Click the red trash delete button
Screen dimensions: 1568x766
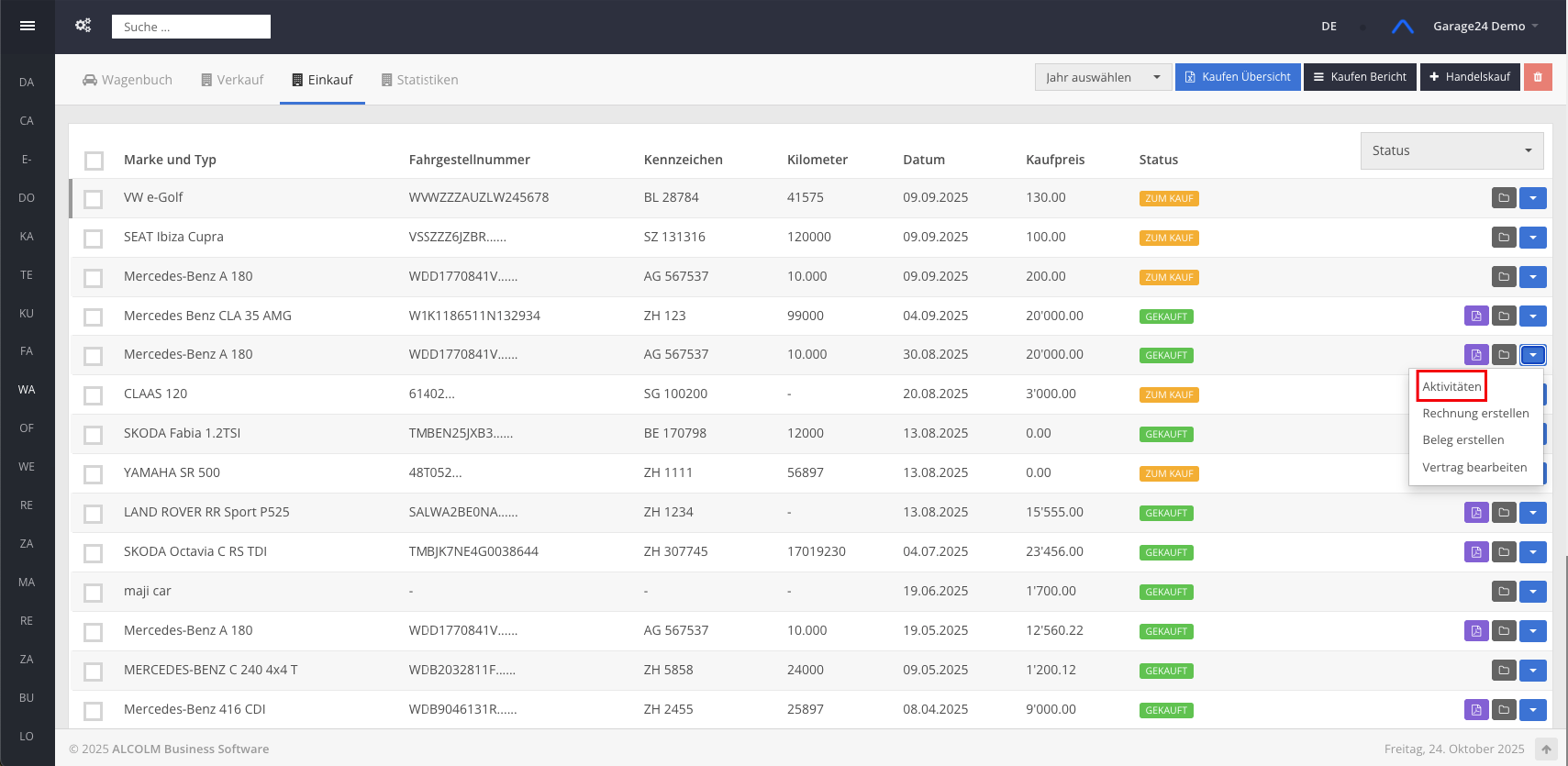[x=1538, y=77]
